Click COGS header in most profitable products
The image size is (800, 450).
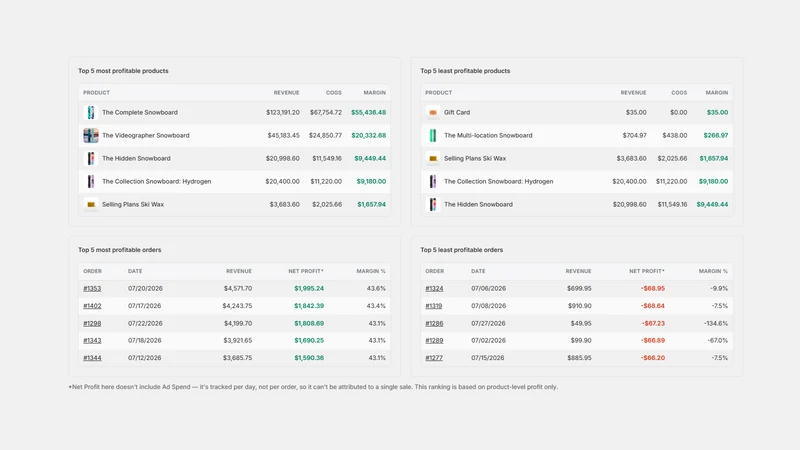334,92
